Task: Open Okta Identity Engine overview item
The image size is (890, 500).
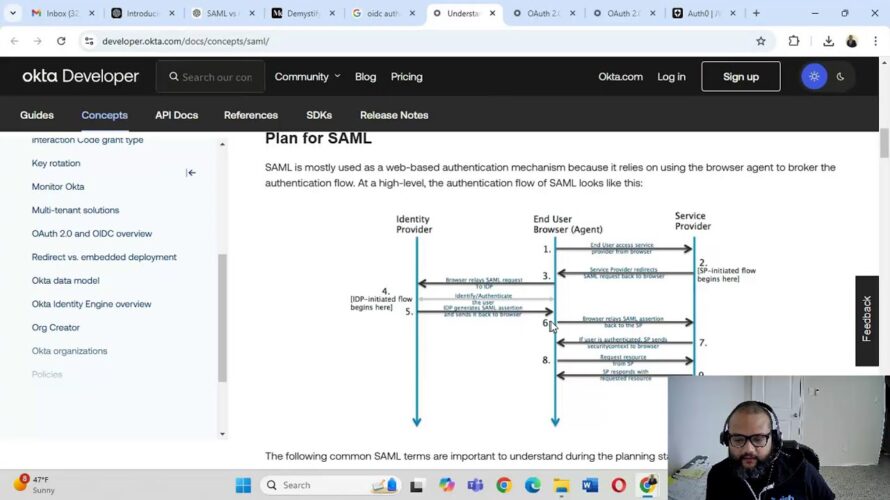Action: [91, 304]
